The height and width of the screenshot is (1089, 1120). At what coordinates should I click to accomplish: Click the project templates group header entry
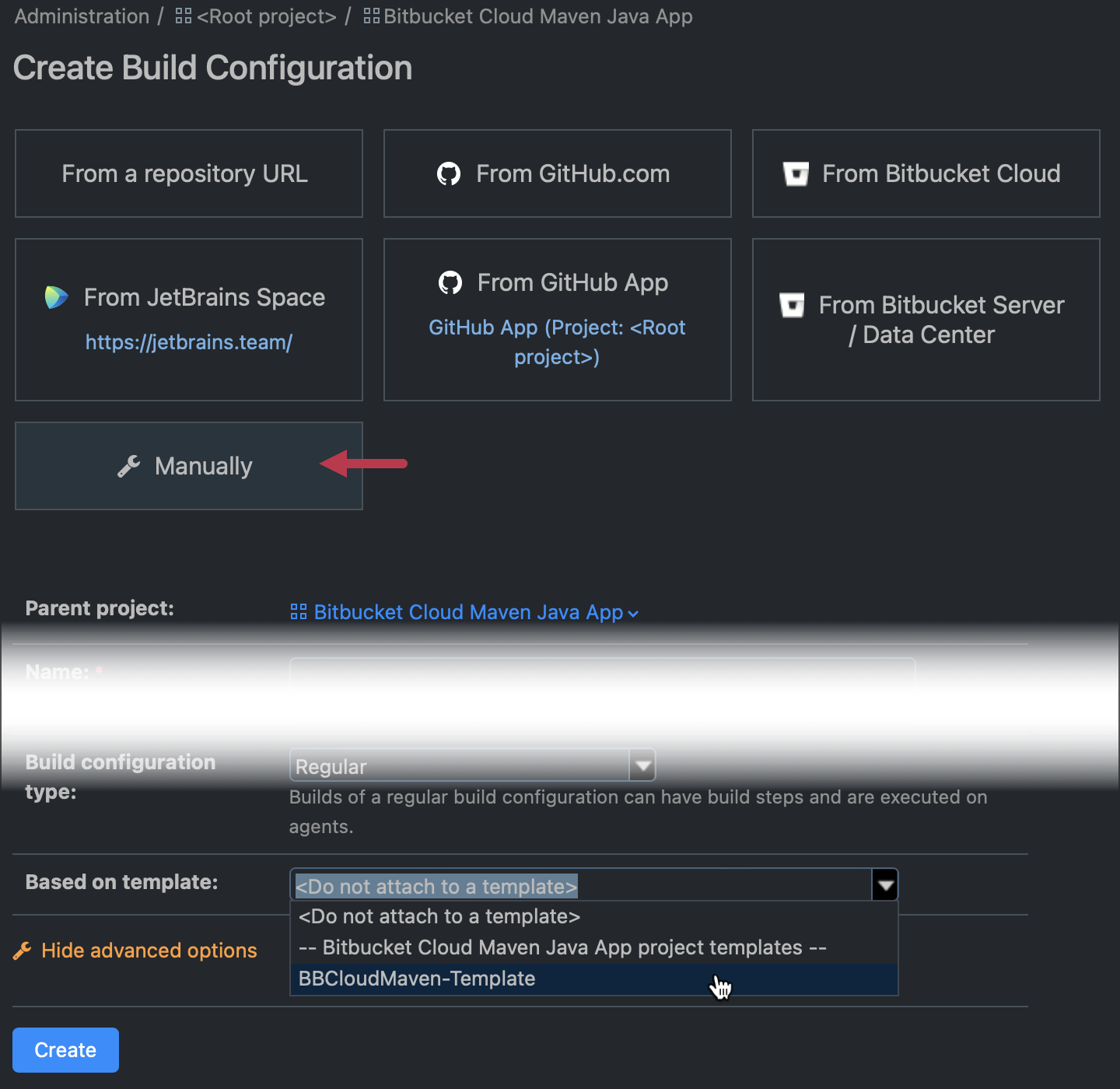[x=594, y=947]
